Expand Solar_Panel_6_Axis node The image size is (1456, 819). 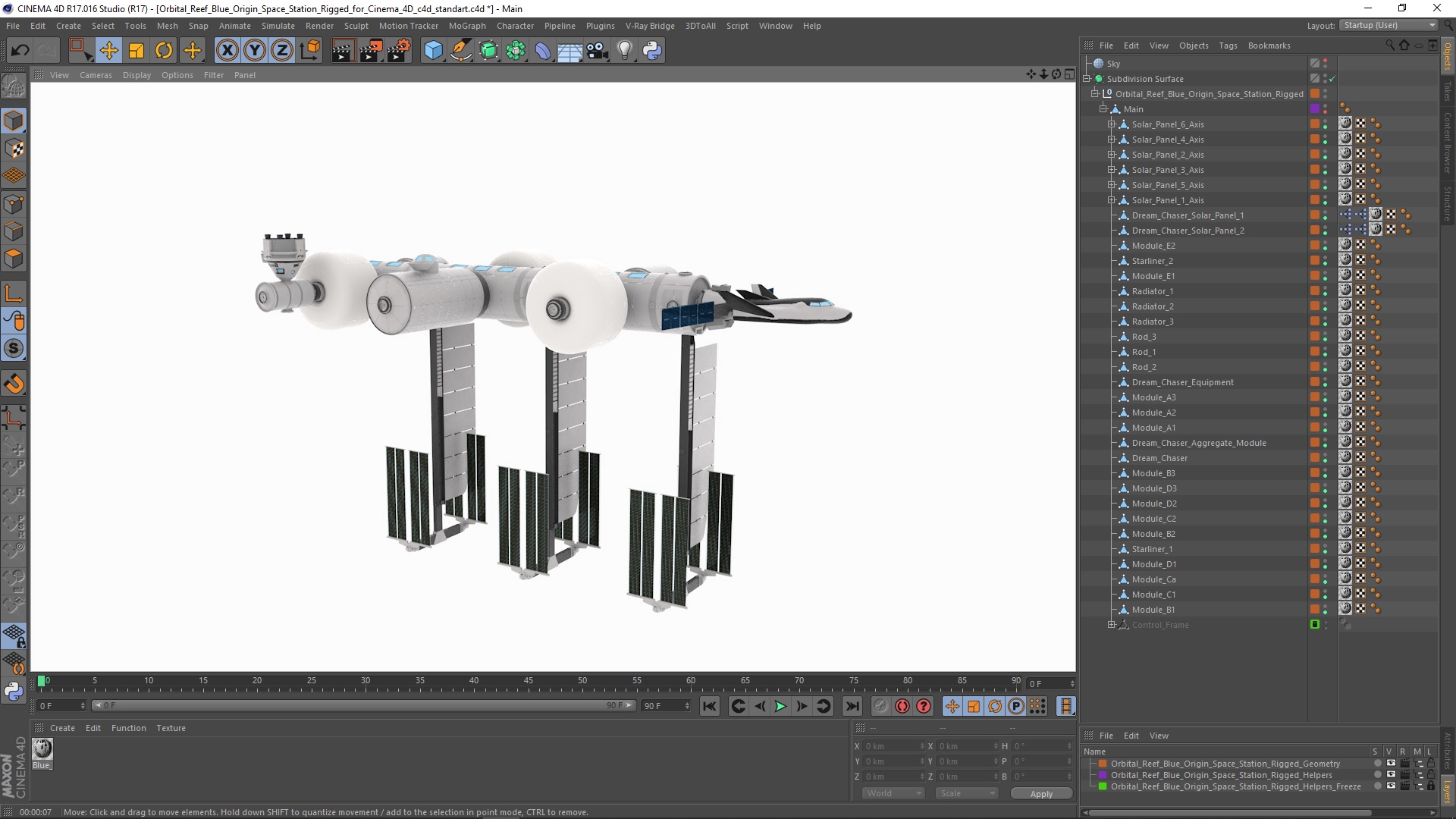(x=1112, y=124)
